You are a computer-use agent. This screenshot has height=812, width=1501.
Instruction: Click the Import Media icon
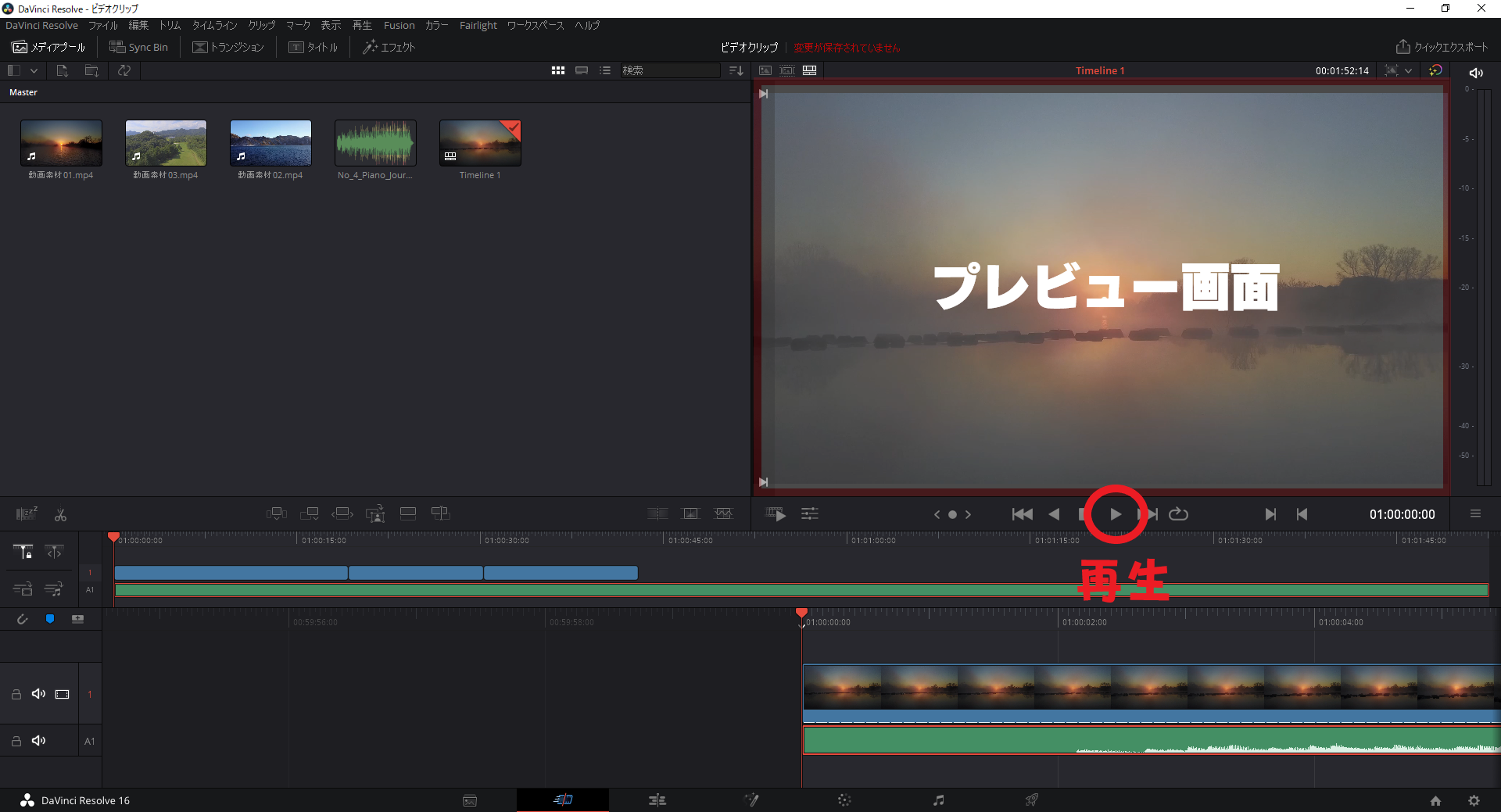(x=62, y=70)
